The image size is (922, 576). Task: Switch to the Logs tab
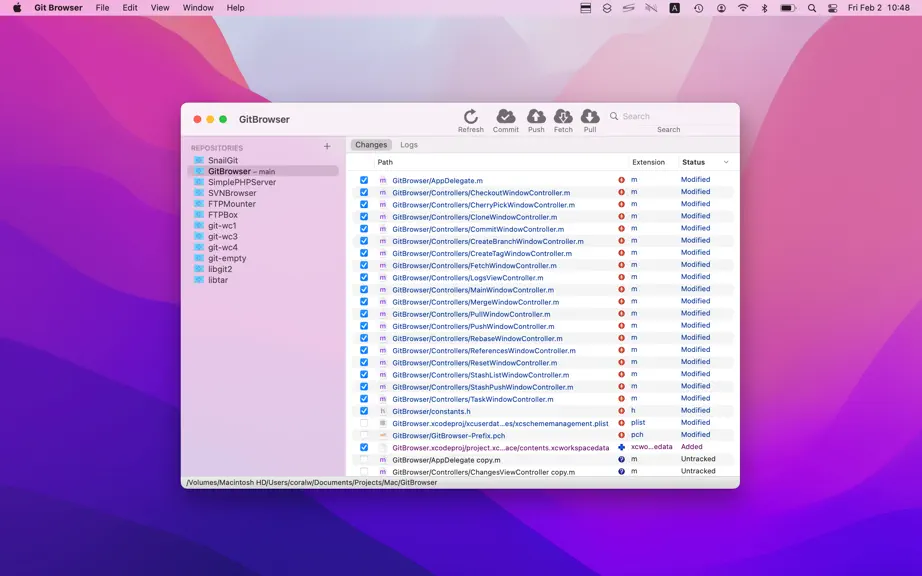click(x=409, y=145)
